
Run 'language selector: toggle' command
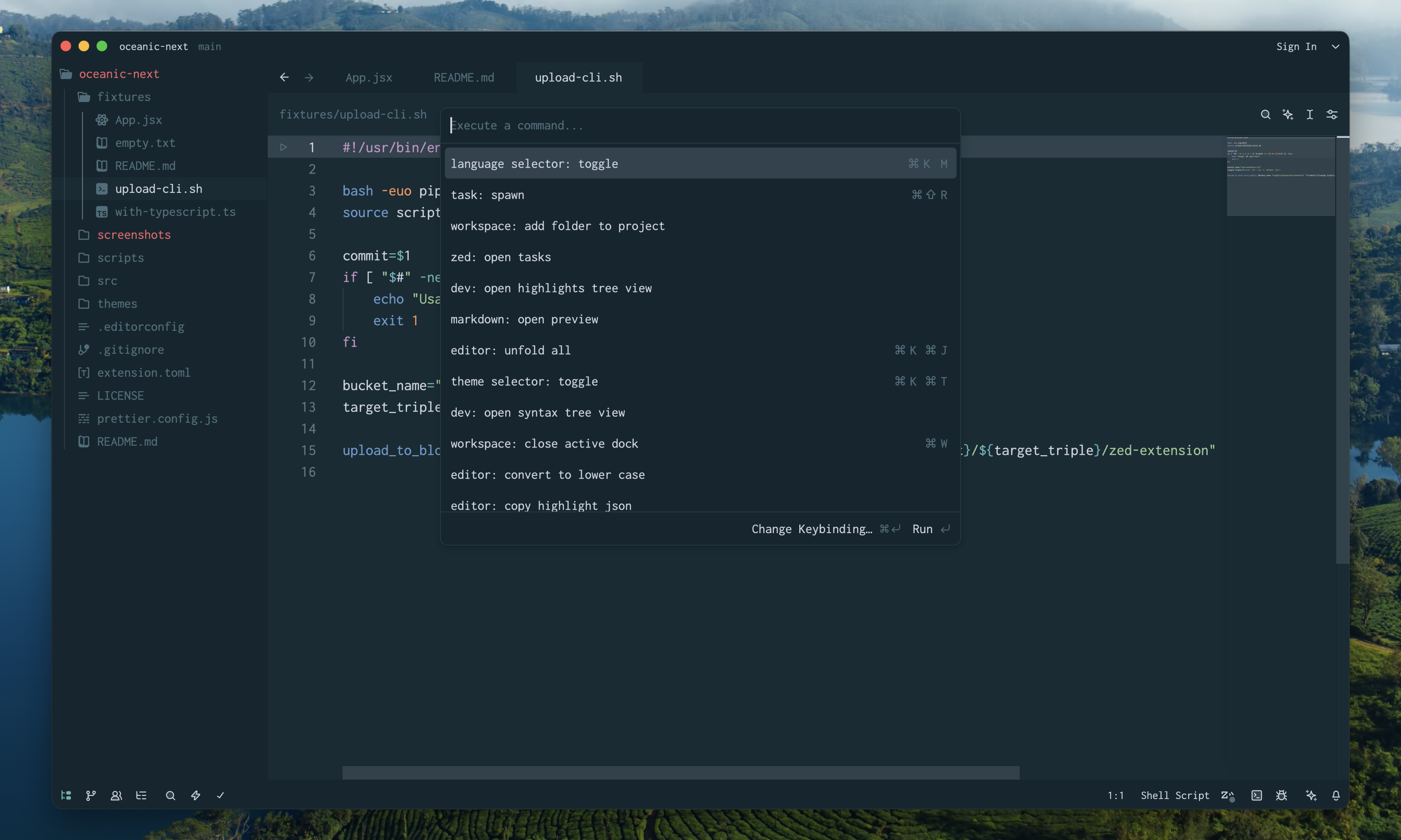(x=700, y=164)
